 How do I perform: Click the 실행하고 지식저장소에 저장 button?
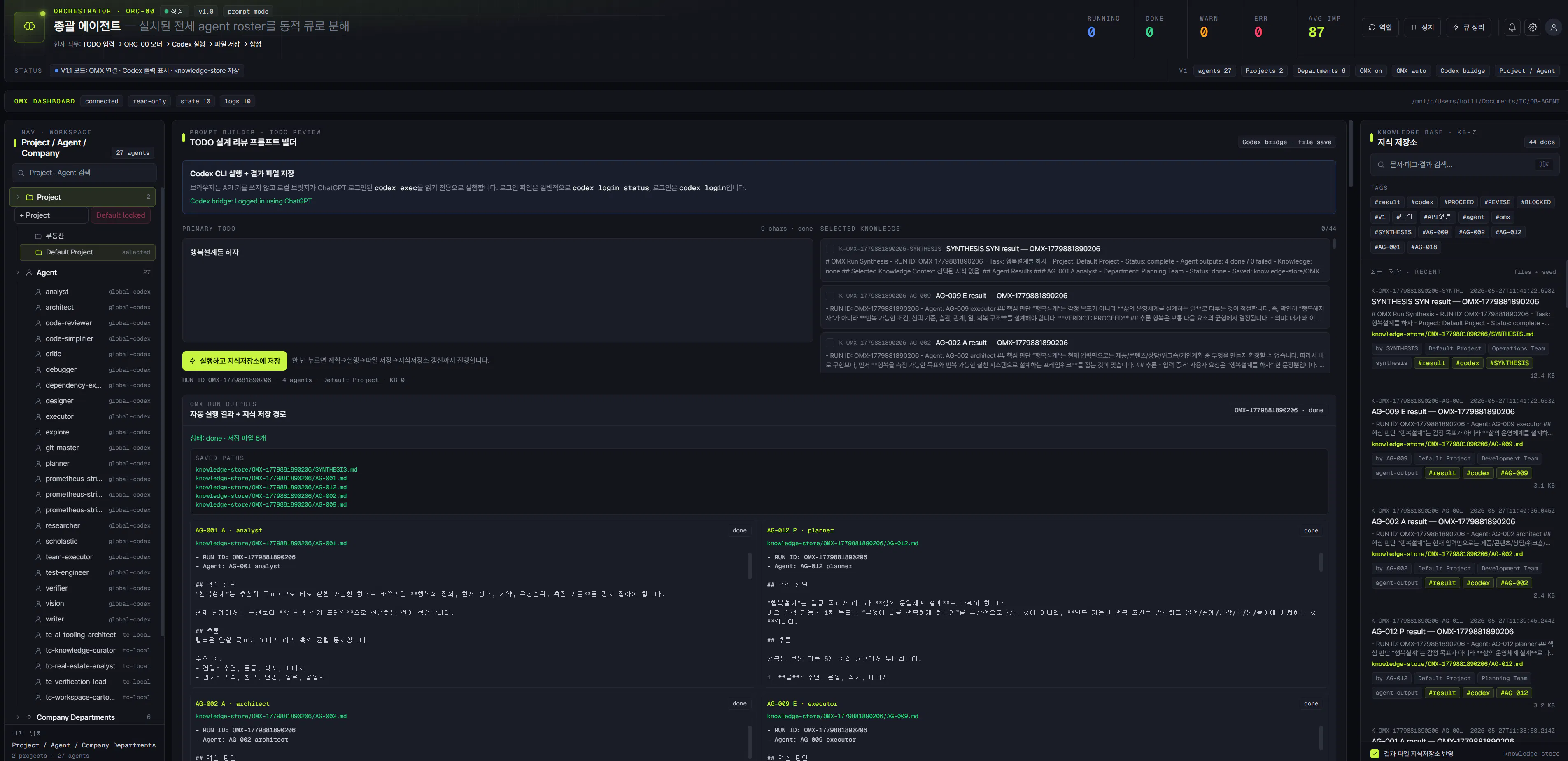click(x=234, y=361)
